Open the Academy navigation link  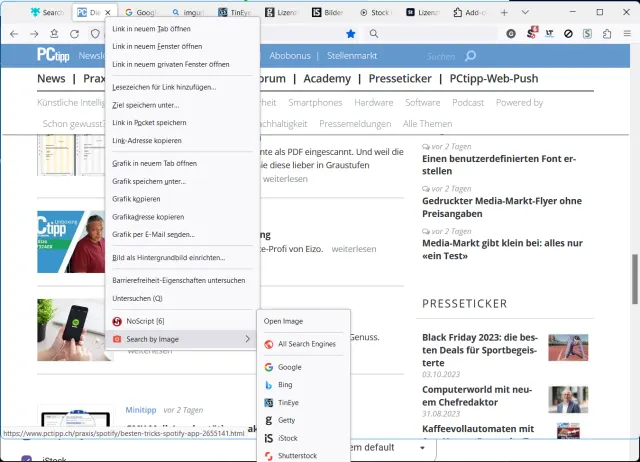(327, 78)
